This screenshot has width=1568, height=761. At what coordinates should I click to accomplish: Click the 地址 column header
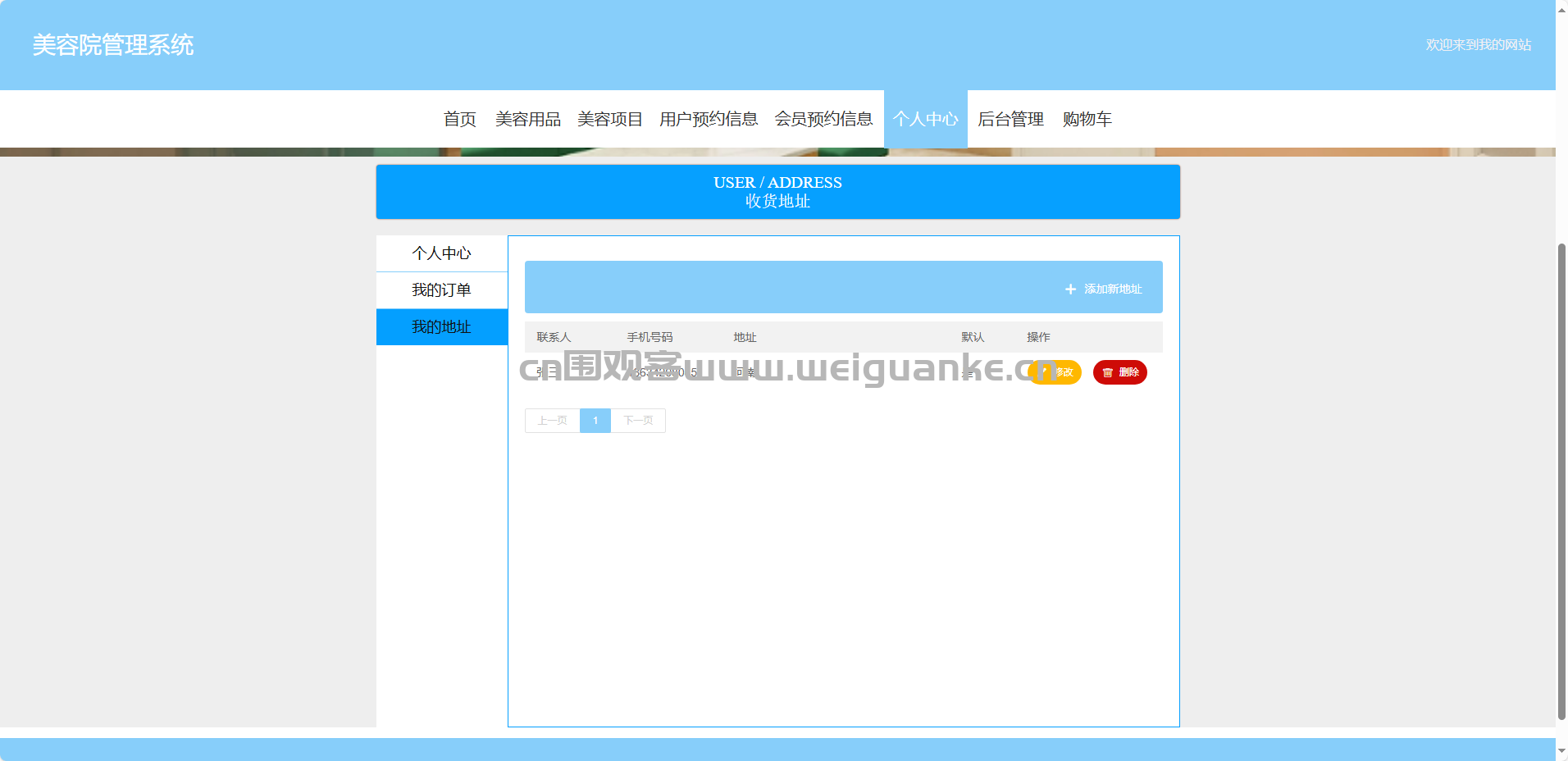[x=745, y=337]
